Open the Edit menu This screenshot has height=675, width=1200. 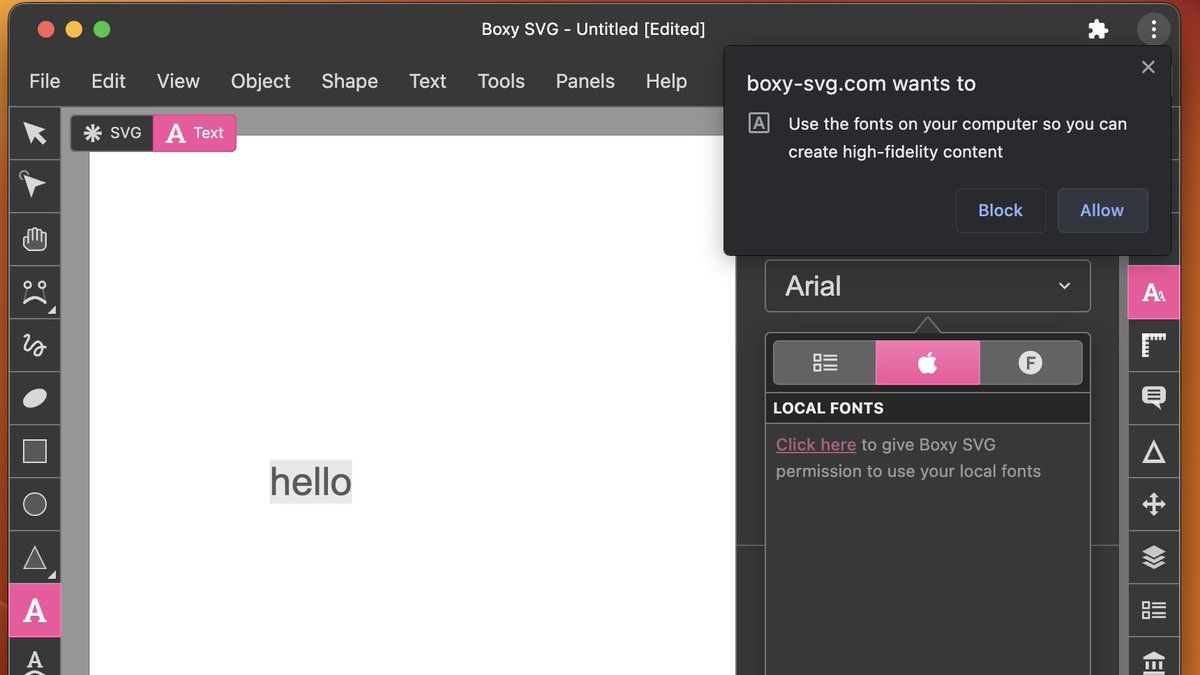[108, 81]
